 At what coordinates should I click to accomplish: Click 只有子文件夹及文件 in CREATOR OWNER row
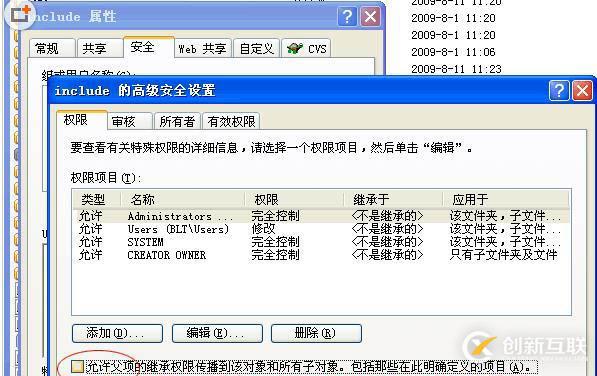[503, 255]
